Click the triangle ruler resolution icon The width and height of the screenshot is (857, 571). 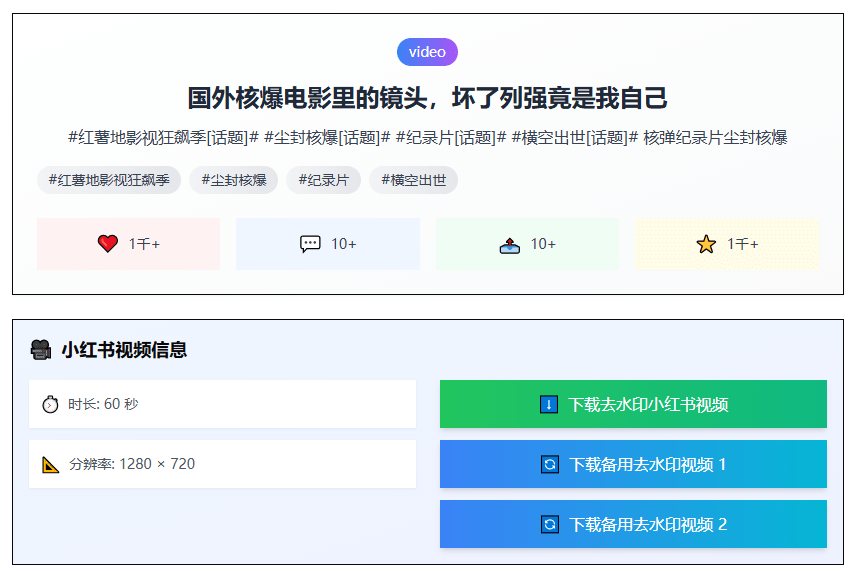[x=51, y=464]
